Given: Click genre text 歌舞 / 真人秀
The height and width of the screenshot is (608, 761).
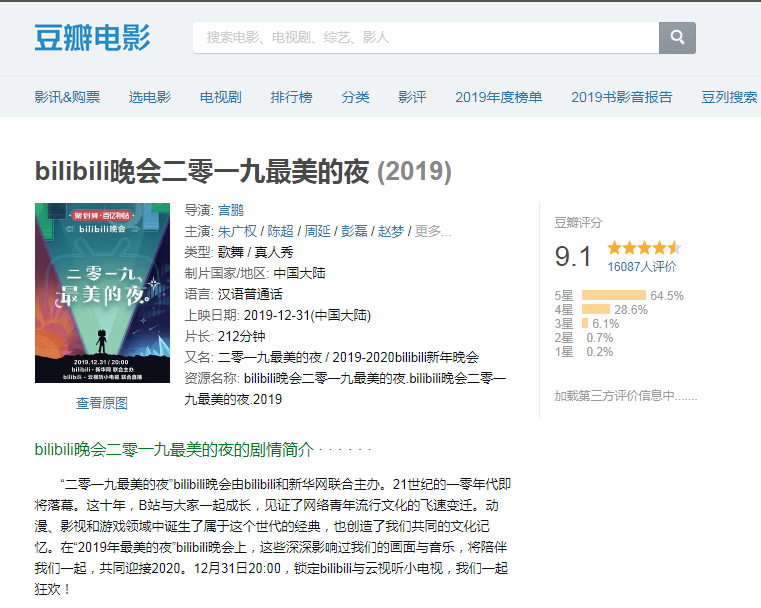Looking at the screenshot, I should point(255,252).
